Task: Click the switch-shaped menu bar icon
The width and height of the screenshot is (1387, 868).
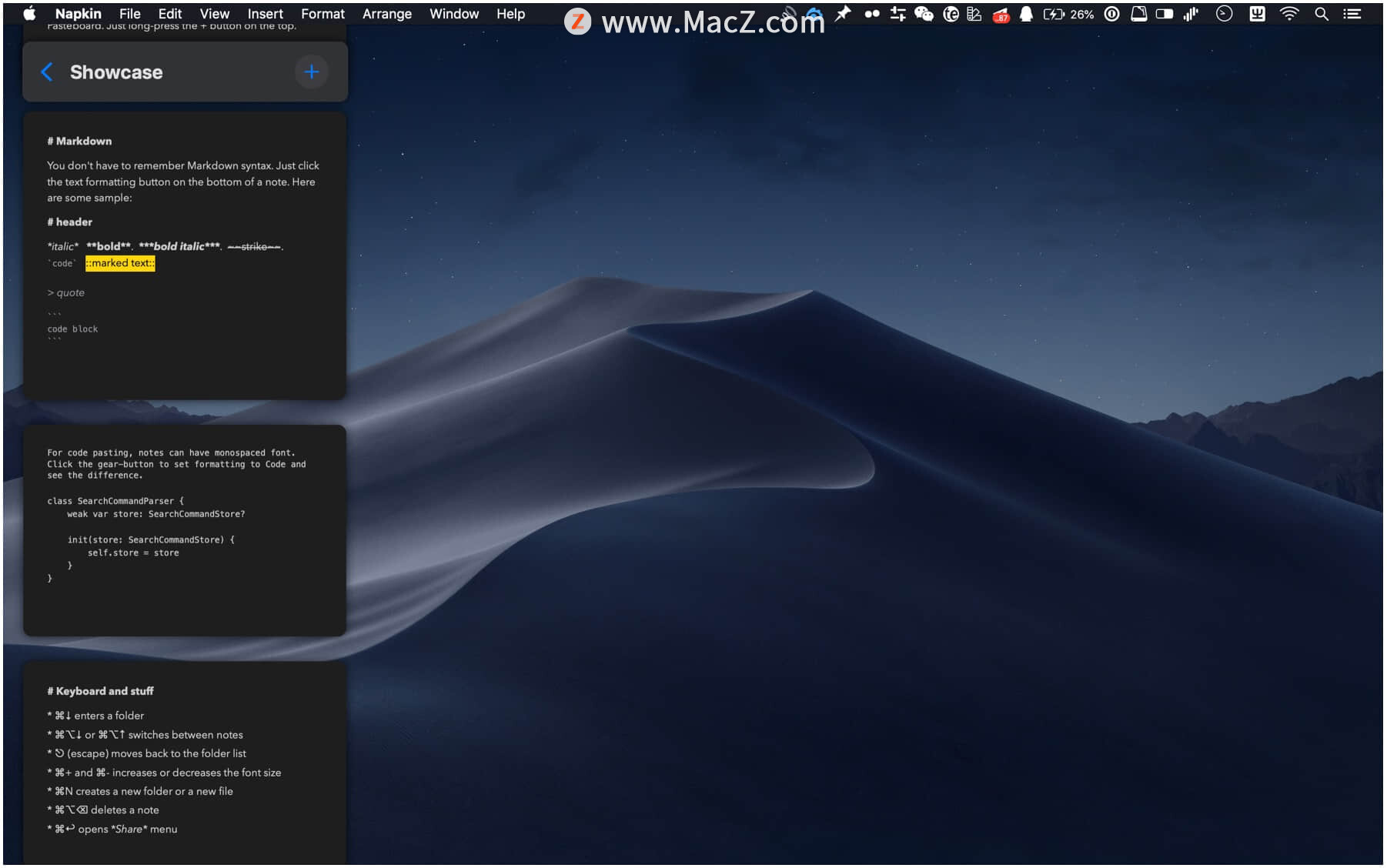Action: pyautogui.click(x=1165, y=14)
